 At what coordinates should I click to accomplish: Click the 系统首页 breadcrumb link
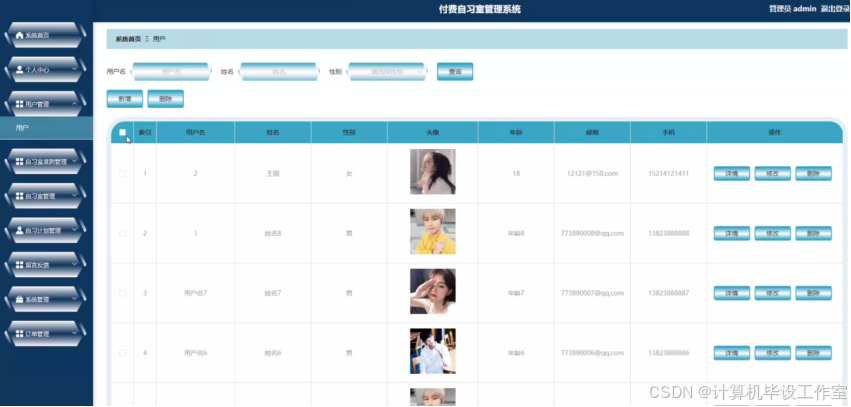point(128,39)
